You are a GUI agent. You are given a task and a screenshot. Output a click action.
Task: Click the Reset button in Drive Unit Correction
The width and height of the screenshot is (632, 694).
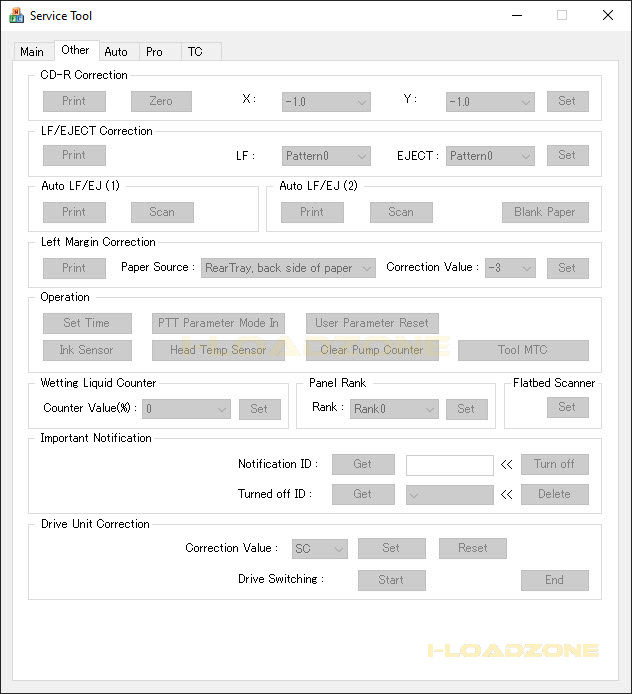[x=473, y=548]
